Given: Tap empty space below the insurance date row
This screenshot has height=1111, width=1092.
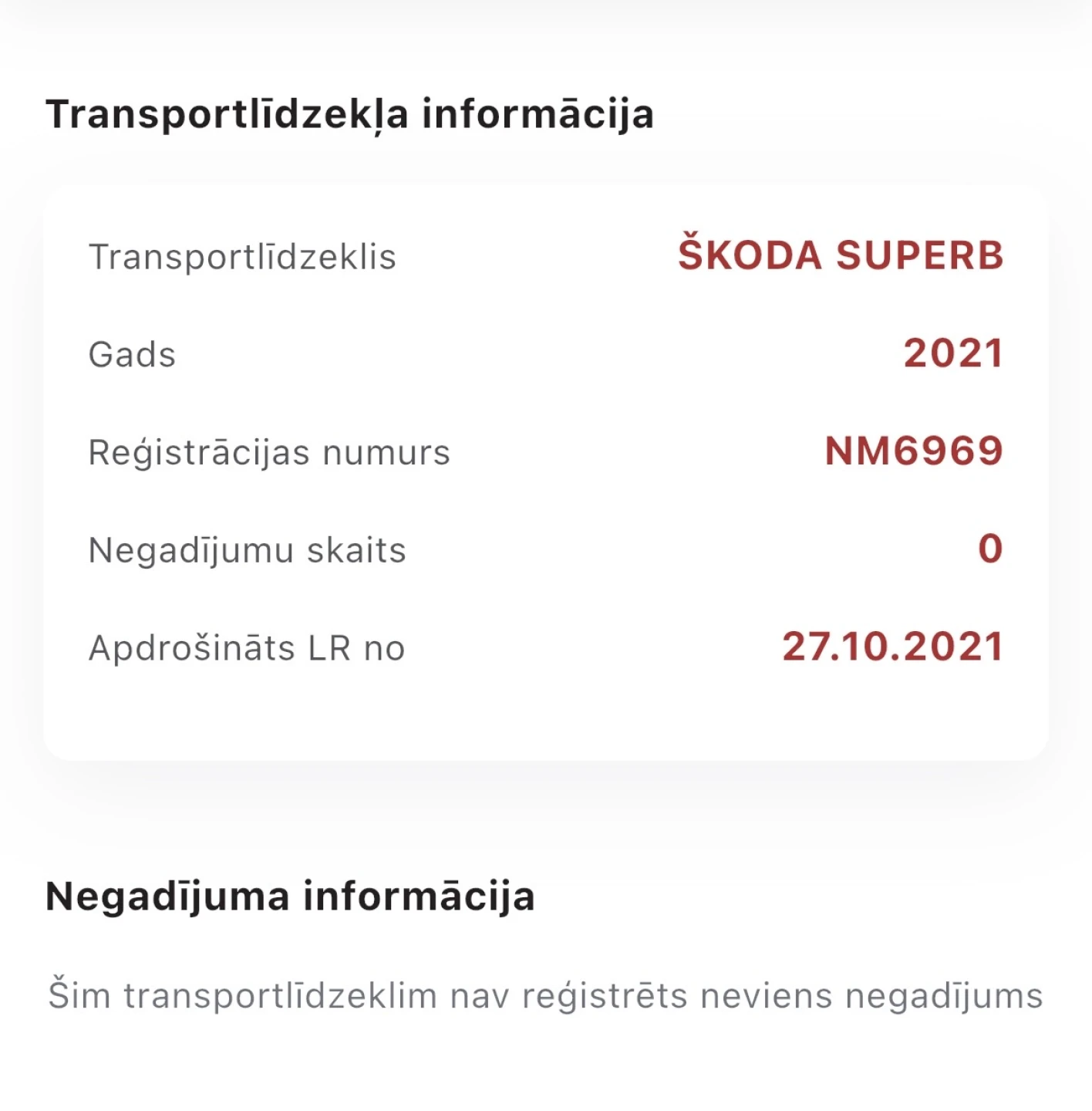Looking at the screenshot, I should (546, 714).
